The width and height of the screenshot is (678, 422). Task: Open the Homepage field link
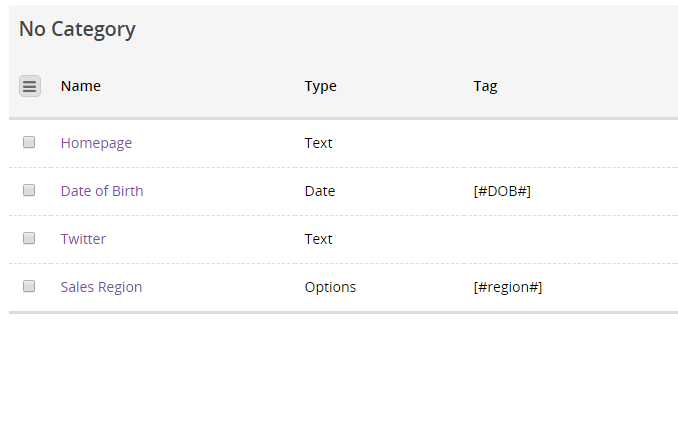pos(96,143)
